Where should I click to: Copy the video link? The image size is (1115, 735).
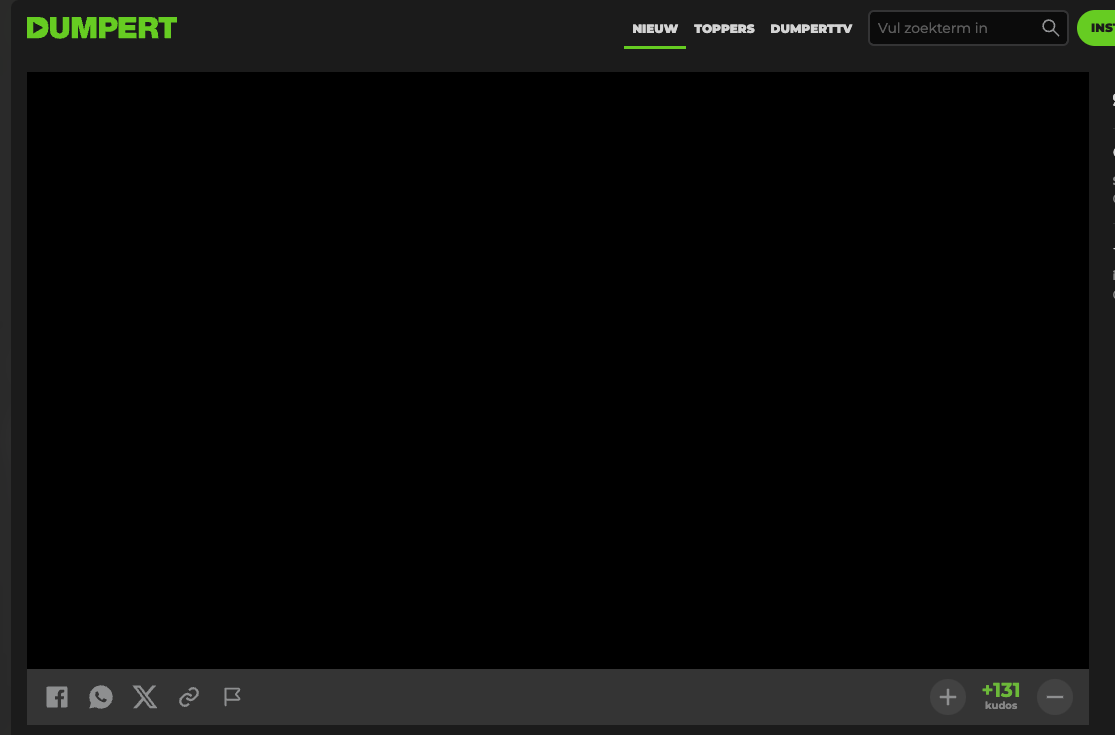tap(188, 697)
